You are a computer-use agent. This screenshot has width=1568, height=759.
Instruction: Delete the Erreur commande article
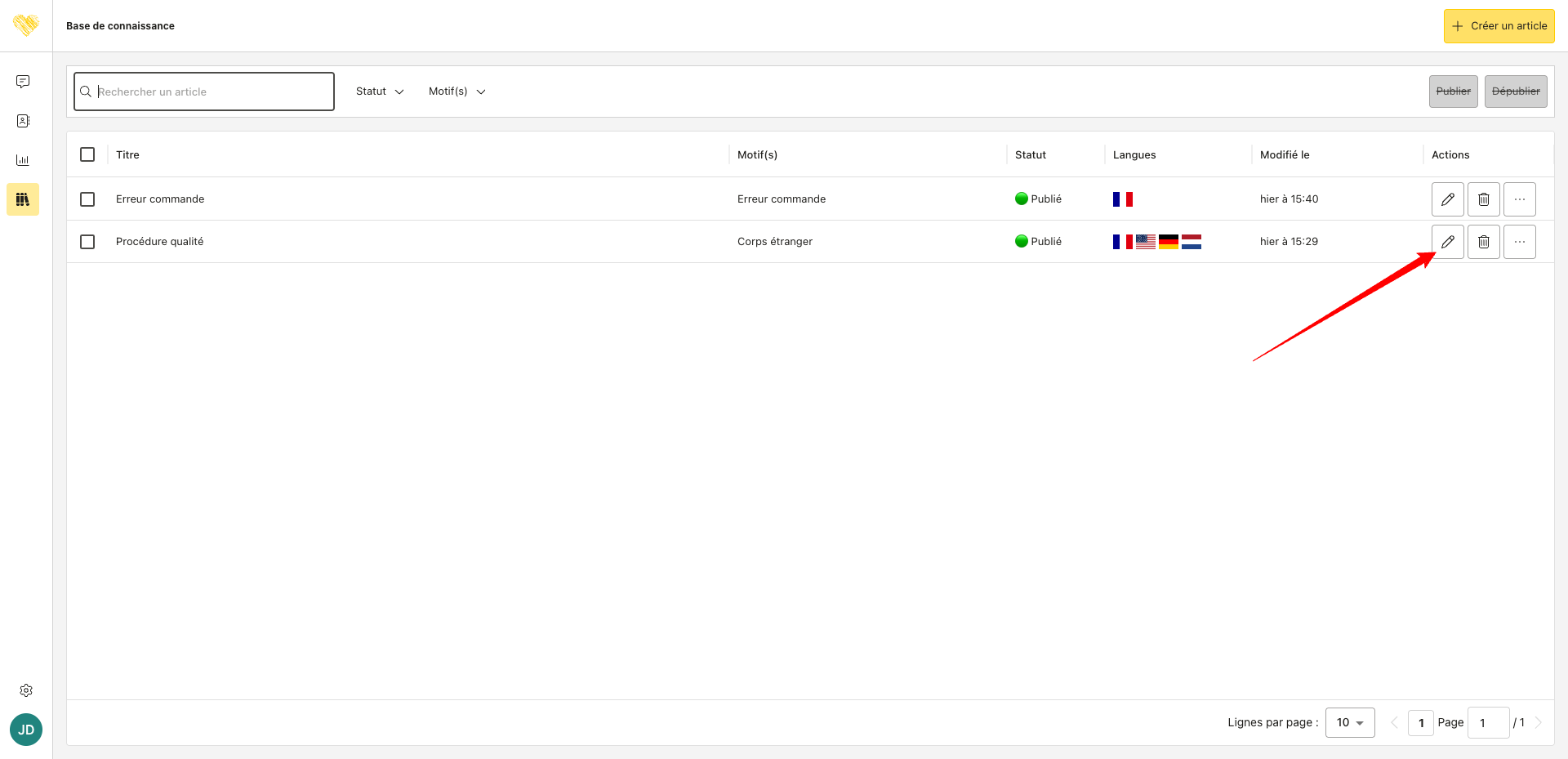[1483, 199]
